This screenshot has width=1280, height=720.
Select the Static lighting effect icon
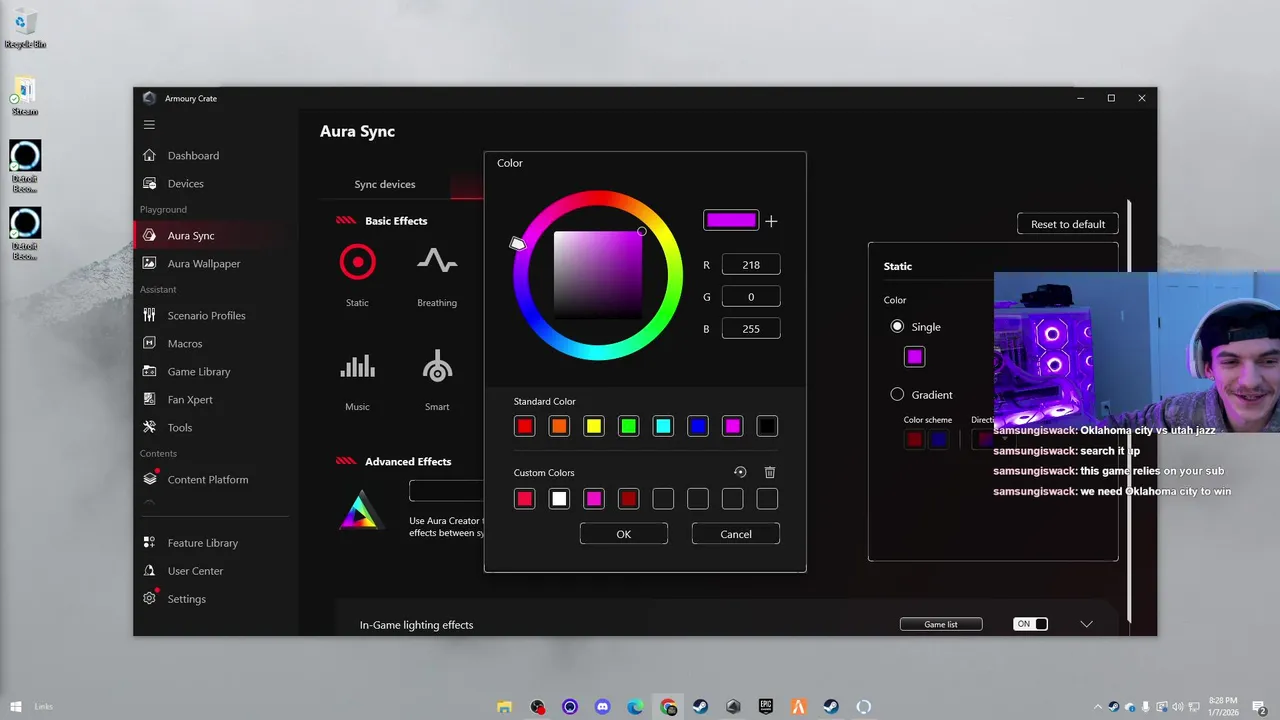(357, 263)
